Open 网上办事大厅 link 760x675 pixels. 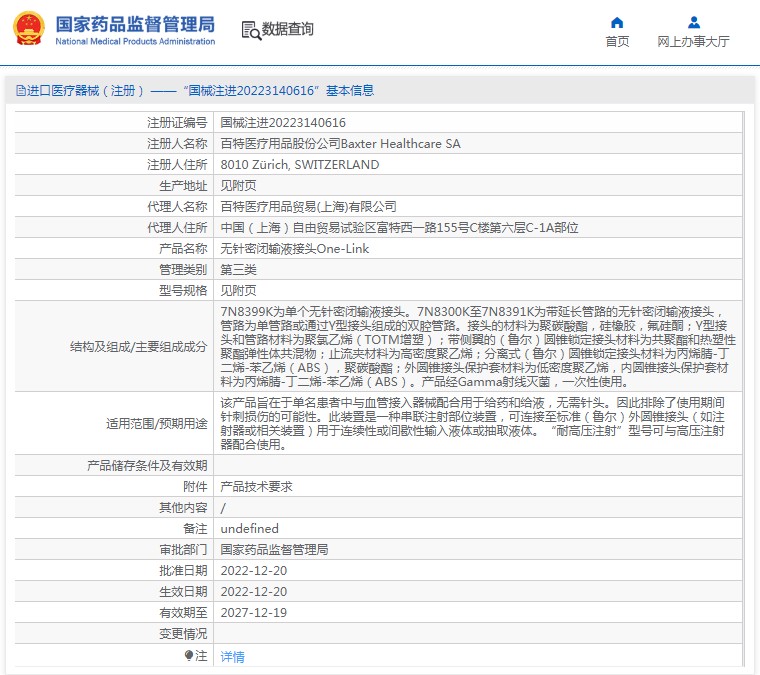(693, 42)
